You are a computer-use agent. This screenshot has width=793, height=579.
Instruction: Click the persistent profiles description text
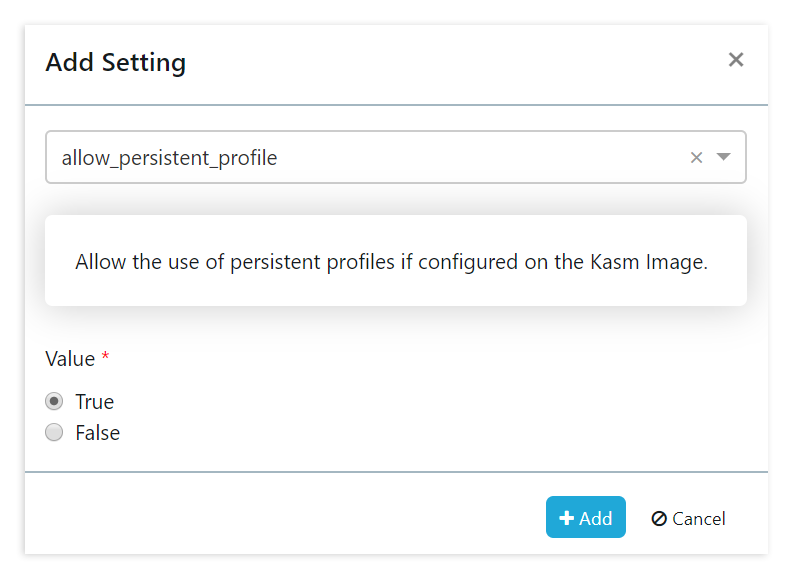click(391, 262)
